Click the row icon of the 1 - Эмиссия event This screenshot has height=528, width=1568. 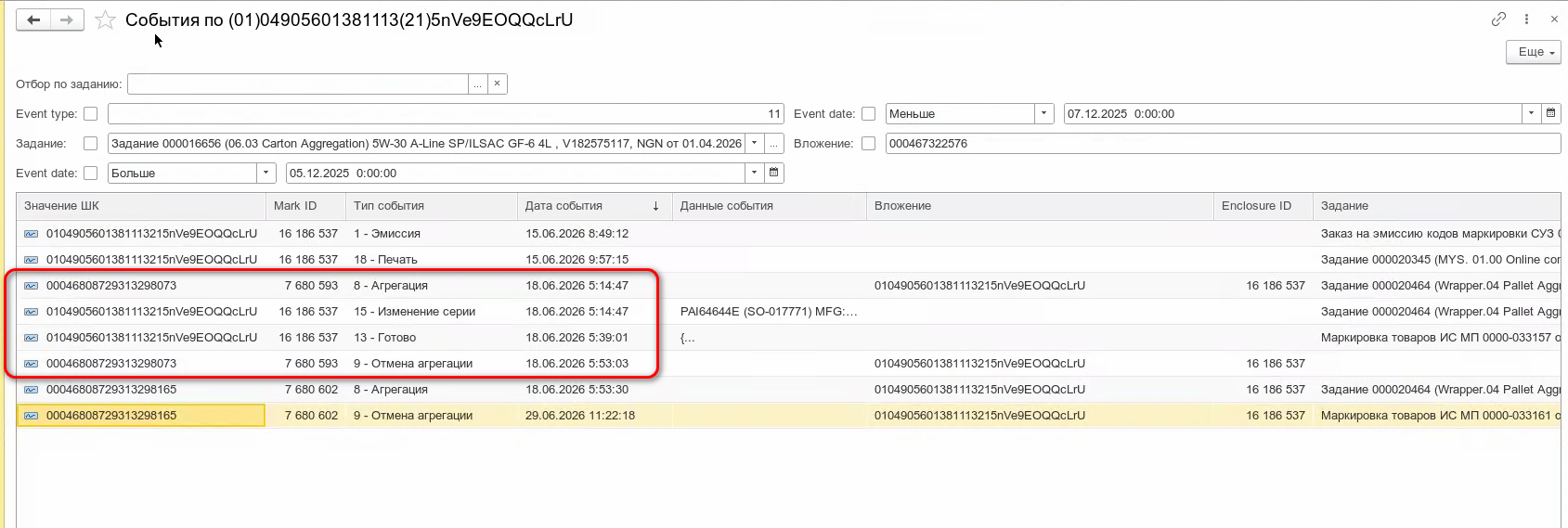click(x=32, y=234)
